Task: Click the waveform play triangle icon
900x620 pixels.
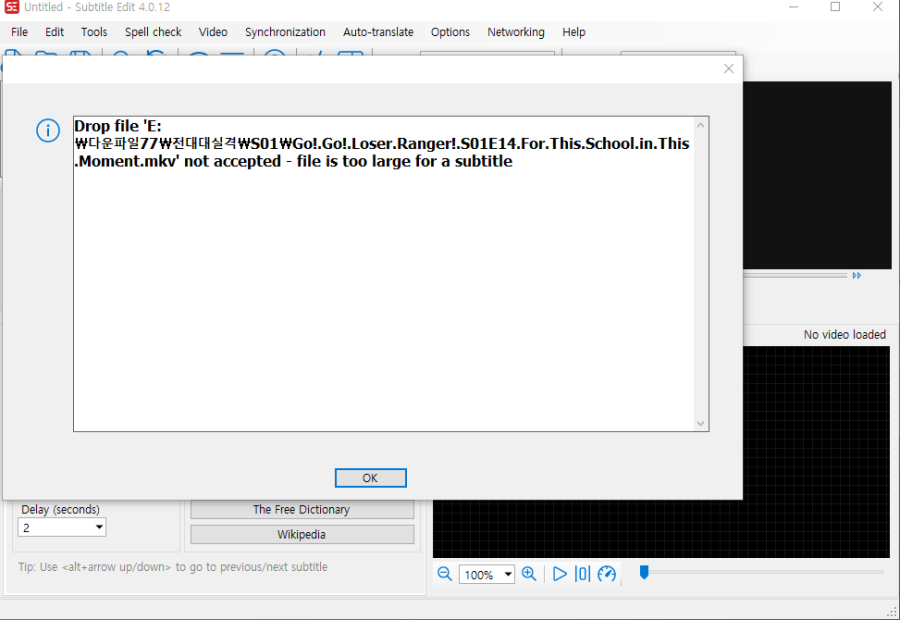Action: point(560,574)
